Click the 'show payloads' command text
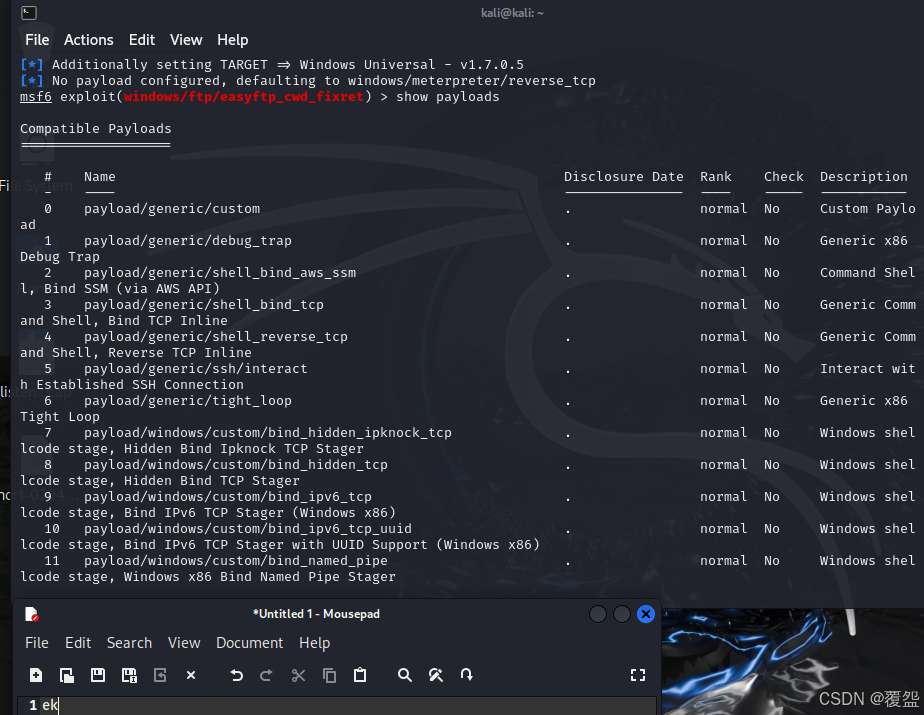Image resolution: width=924 pixels, height=715 pixels. click(x=447, y=97)
